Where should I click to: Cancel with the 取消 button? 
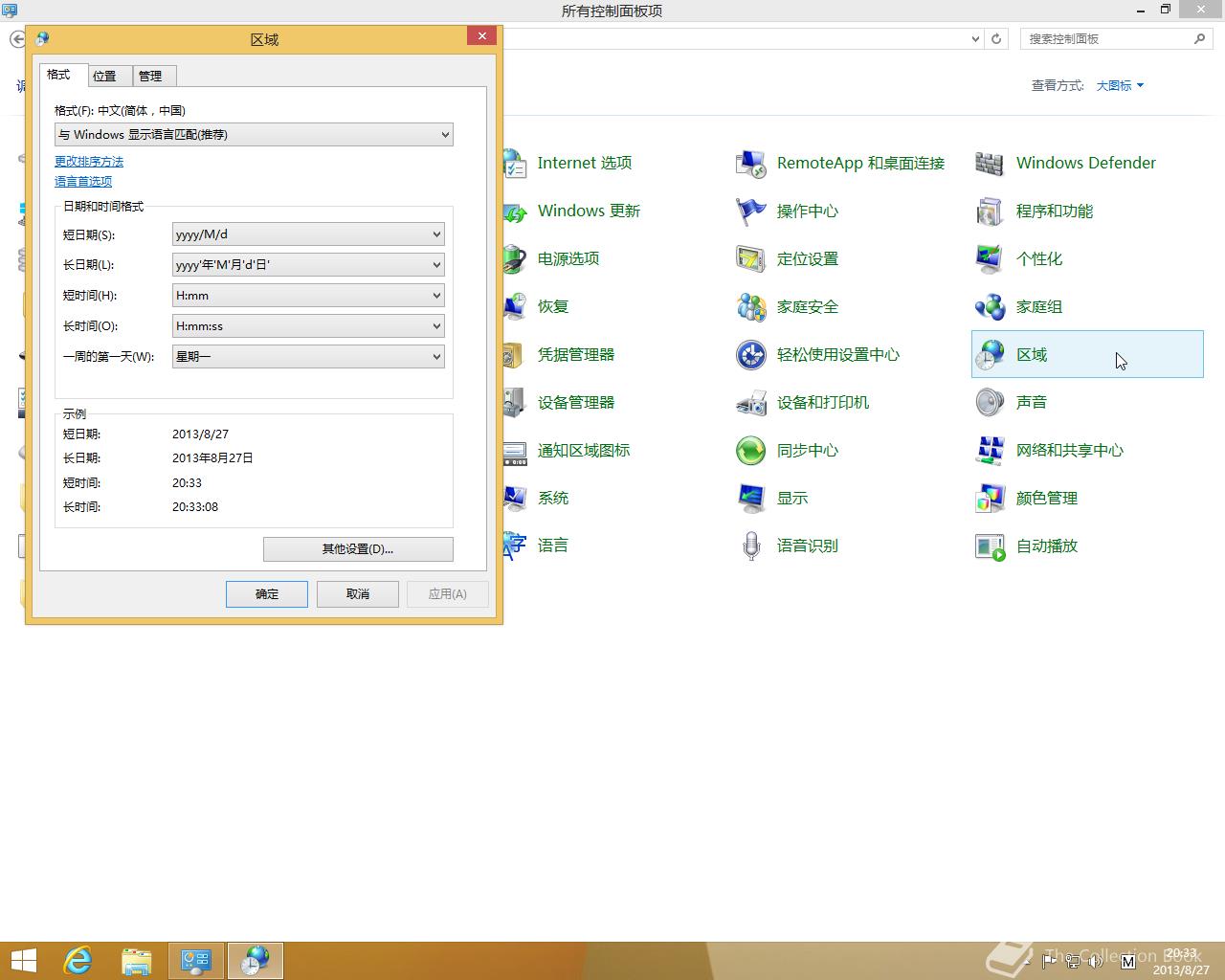(x=358, y=594)
